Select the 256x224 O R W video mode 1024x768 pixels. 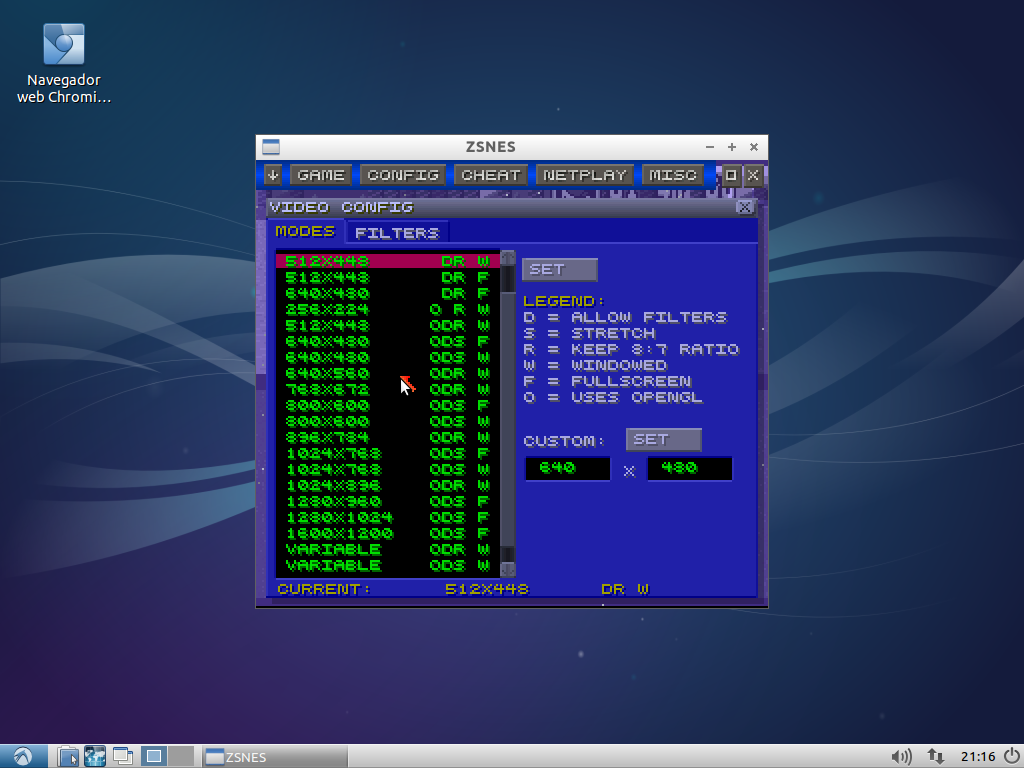387,309
